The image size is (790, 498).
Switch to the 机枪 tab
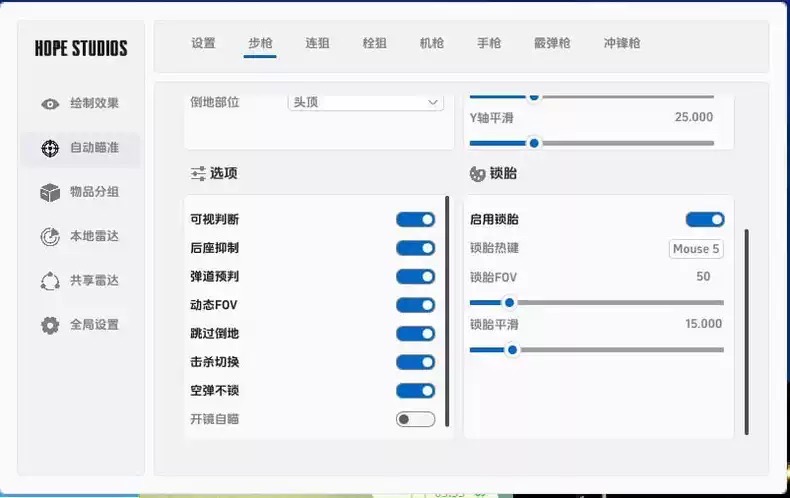pos(432,43)
